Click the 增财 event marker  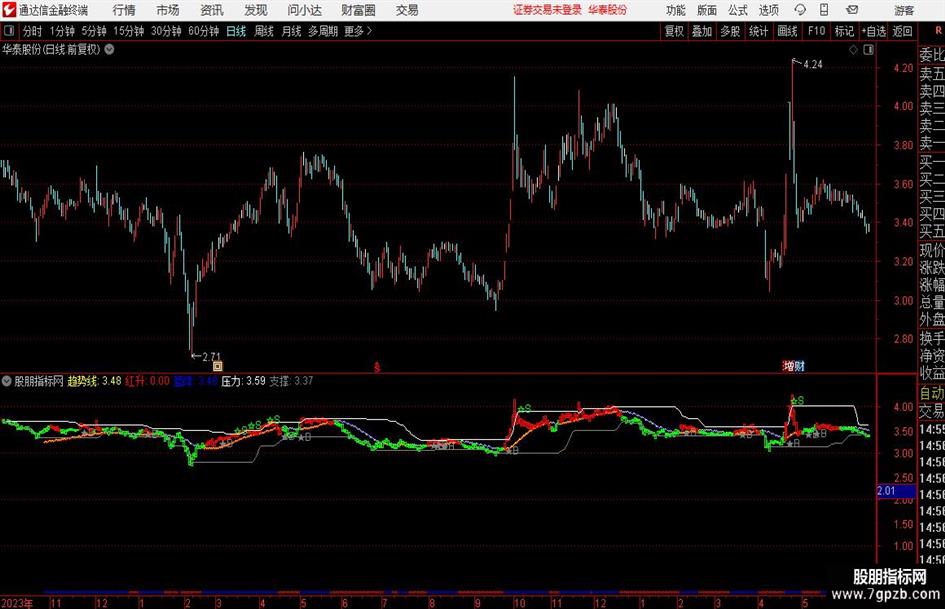(794, 366)
